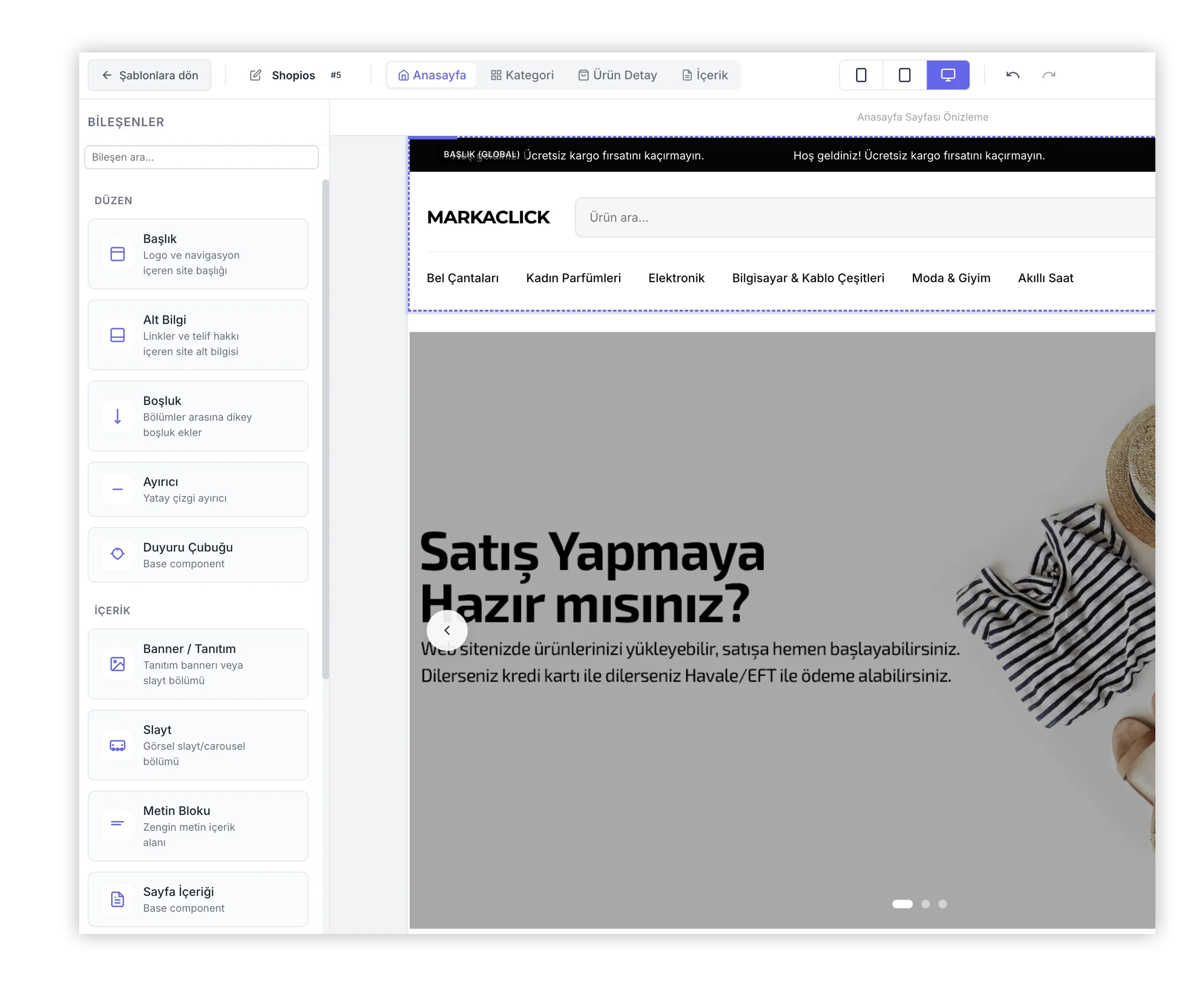Switch to tablet preview icon
1204x986 pixels.
[904, 75]
